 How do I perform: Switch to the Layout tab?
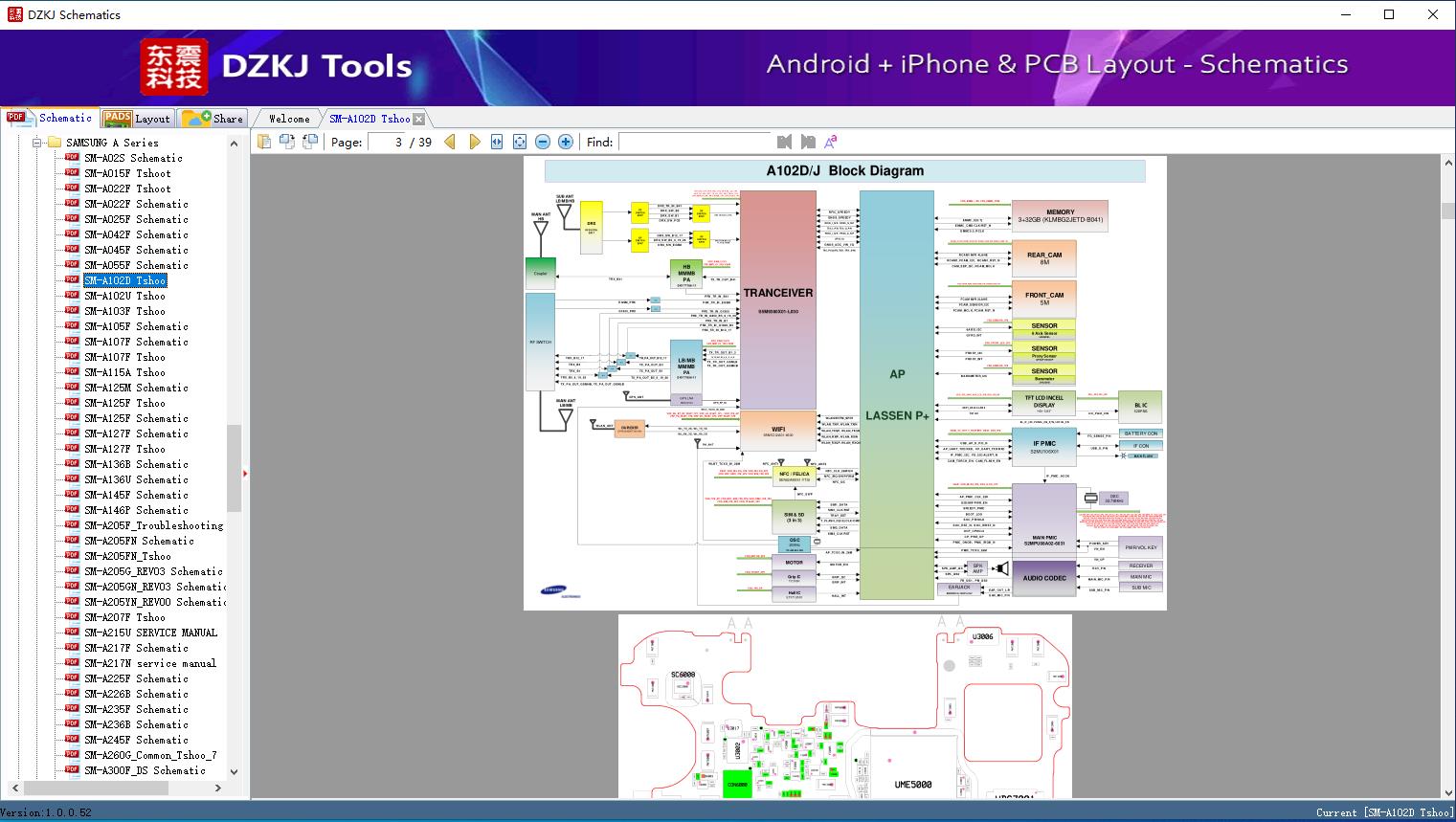pyautogui.click(x=137, y=119)
